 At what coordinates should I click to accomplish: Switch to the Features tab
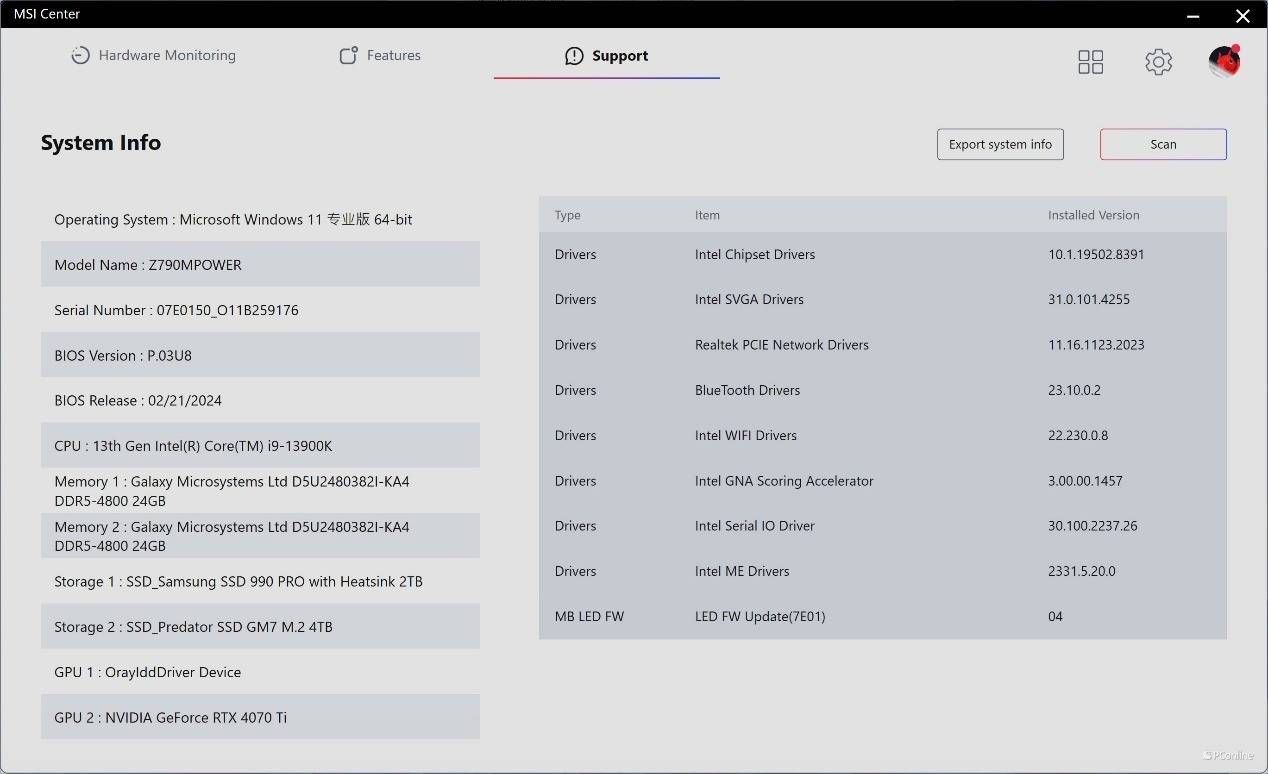tap(393, 56)
